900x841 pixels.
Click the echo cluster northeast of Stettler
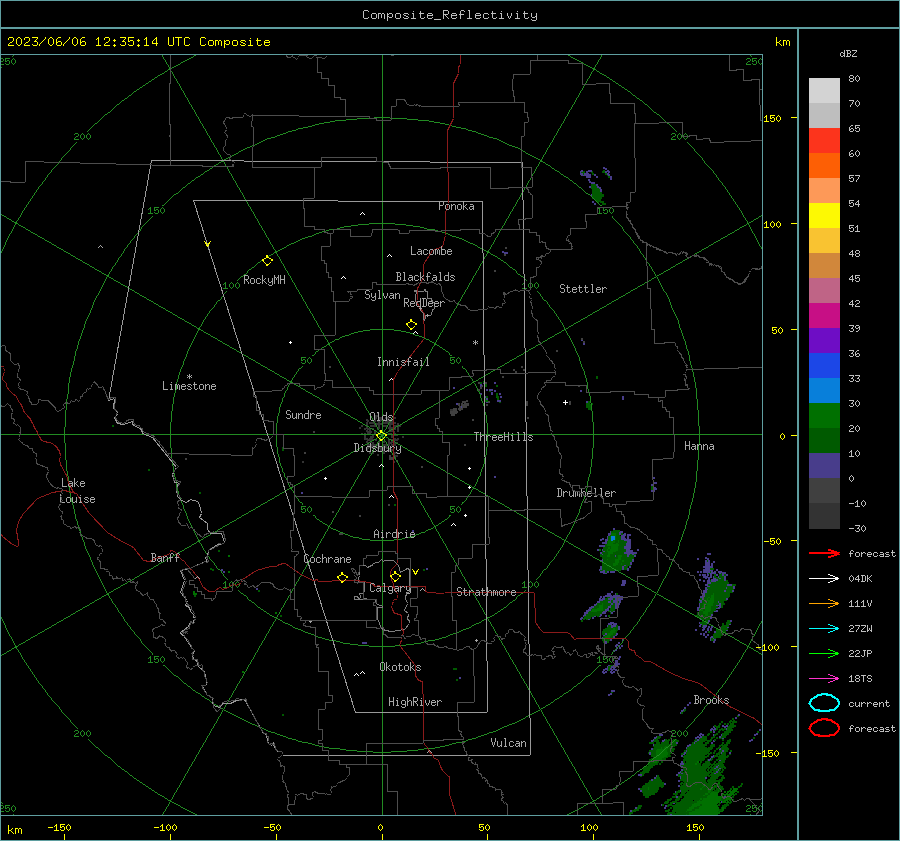pyautogui.click(x=596, y=186)
